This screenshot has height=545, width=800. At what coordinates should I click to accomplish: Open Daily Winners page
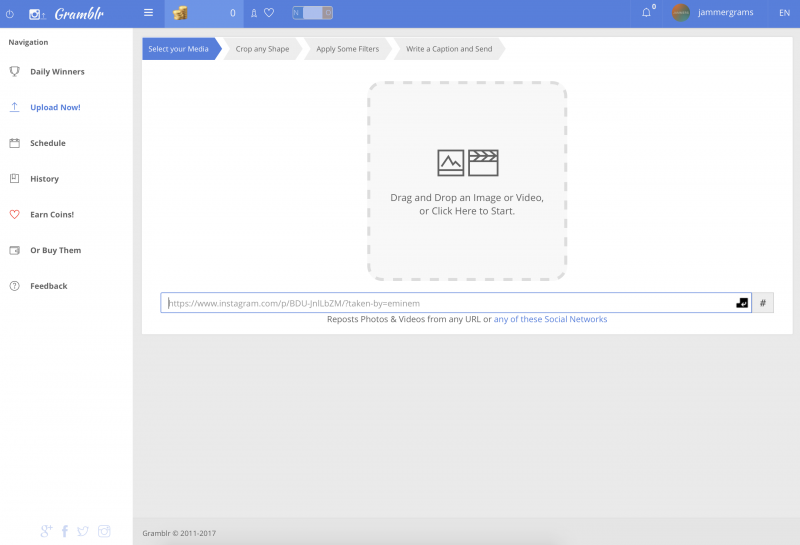click(57, 71)
